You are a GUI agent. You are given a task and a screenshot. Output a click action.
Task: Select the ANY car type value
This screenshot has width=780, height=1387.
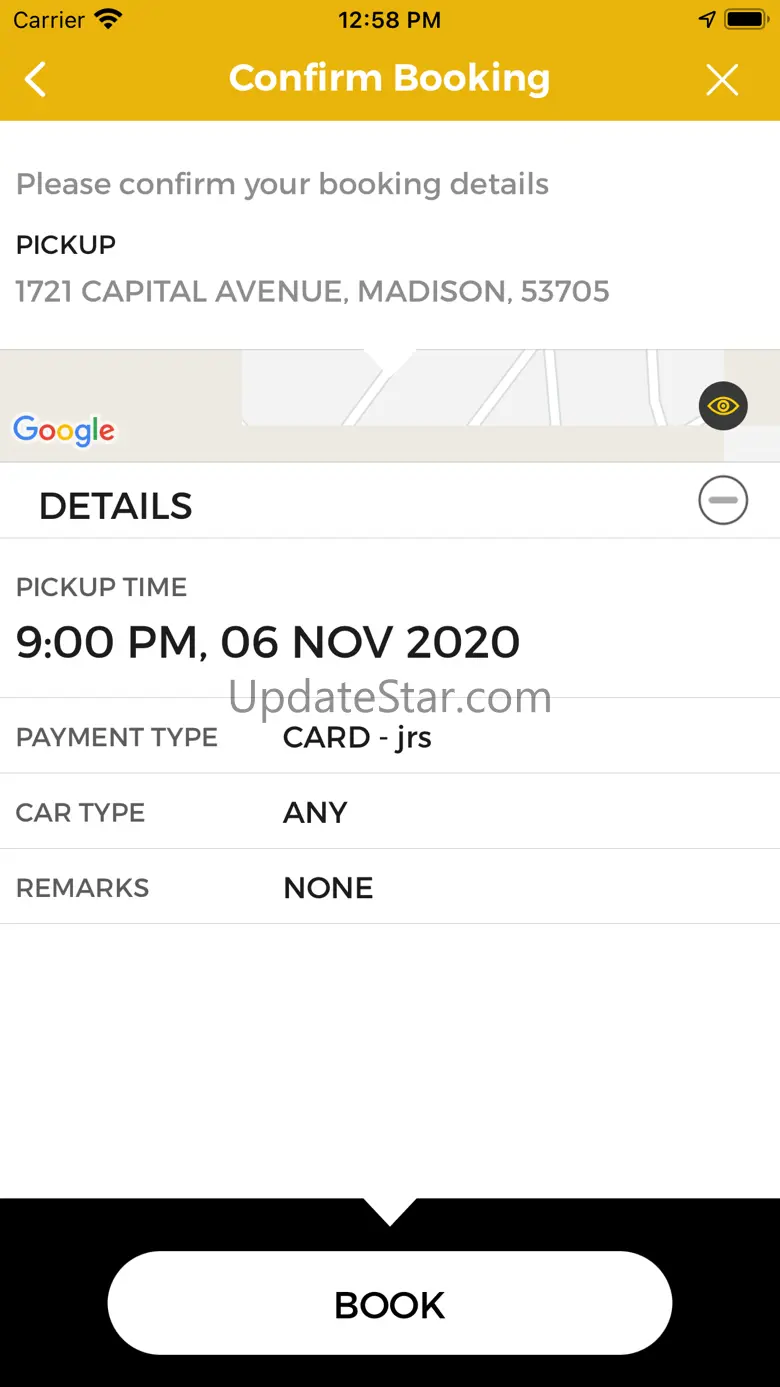coord(315,812)
